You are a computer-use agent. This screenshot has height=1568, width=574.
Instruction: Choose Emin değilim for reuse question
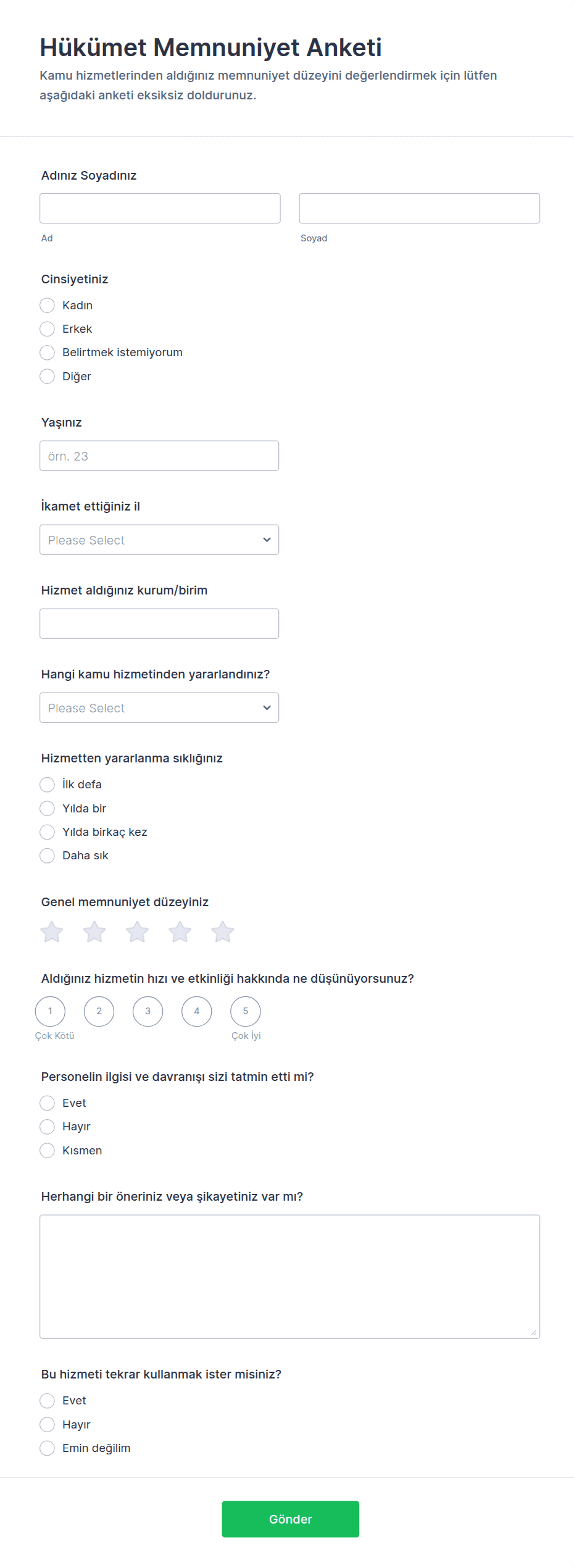click(48, 1448)
